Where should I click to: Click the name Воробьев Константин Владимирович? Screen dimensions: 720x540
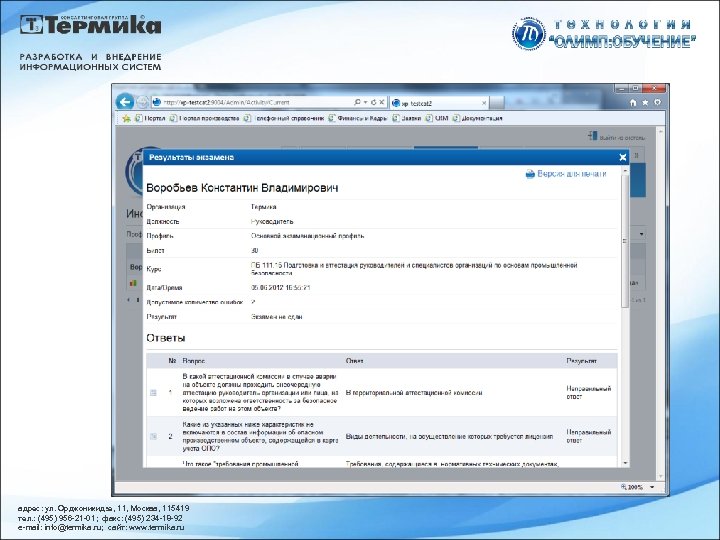(242, 188)
